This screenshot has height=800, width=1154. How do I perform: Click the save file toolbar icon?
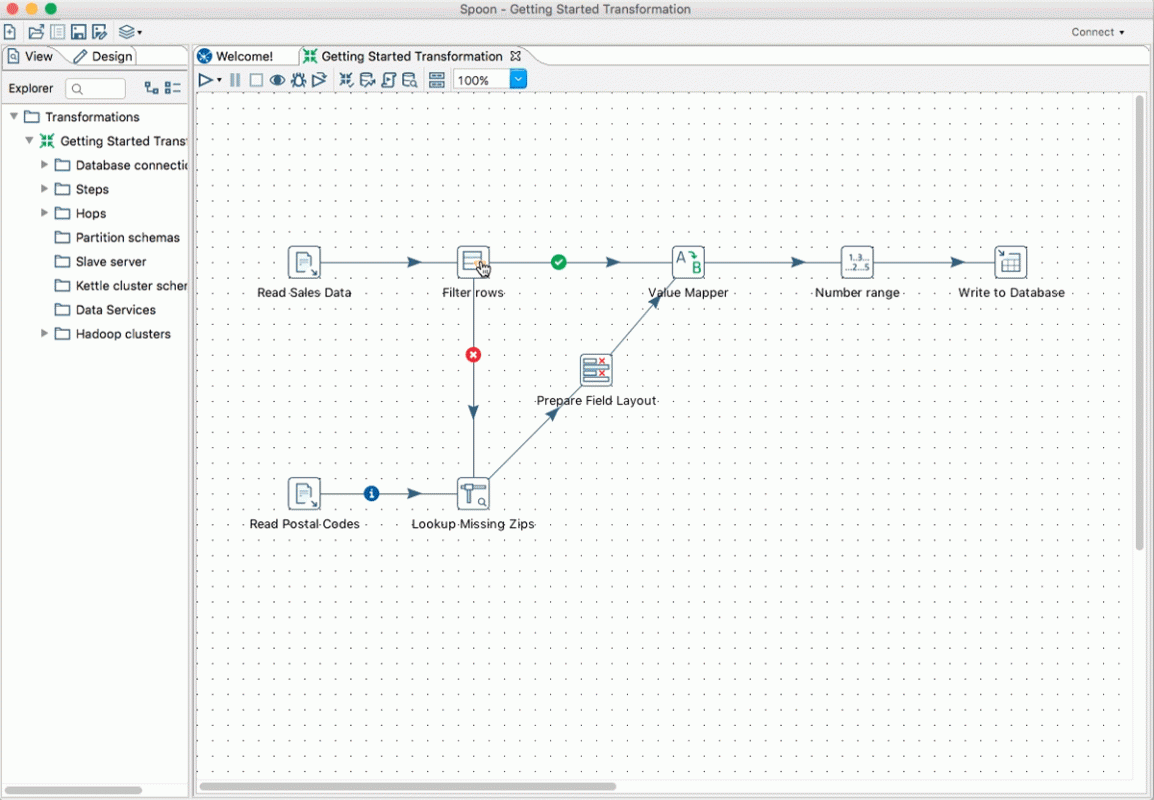(x=78, y=32)
